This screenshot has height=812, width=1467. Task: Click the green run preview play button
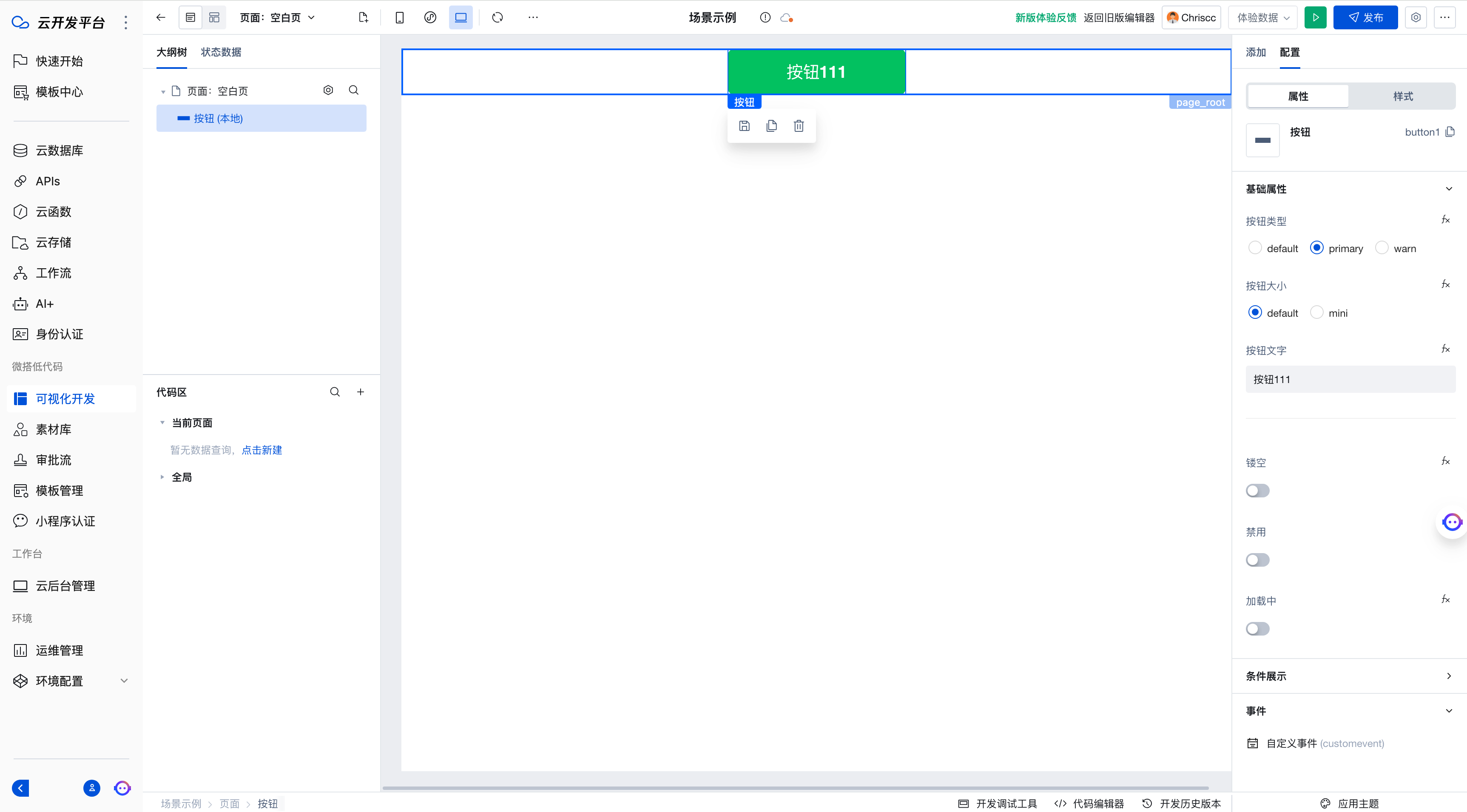click(1315, 18)
